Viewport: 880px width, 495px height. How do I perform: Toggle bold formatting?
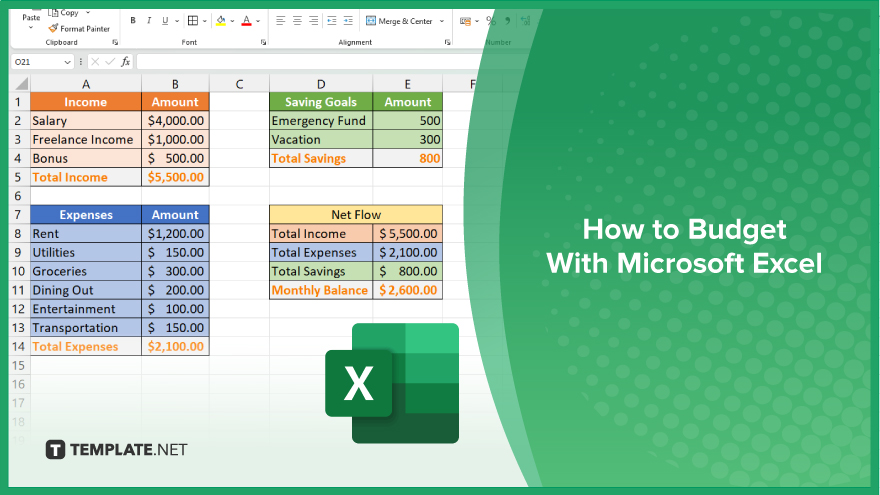pos(133,21)
